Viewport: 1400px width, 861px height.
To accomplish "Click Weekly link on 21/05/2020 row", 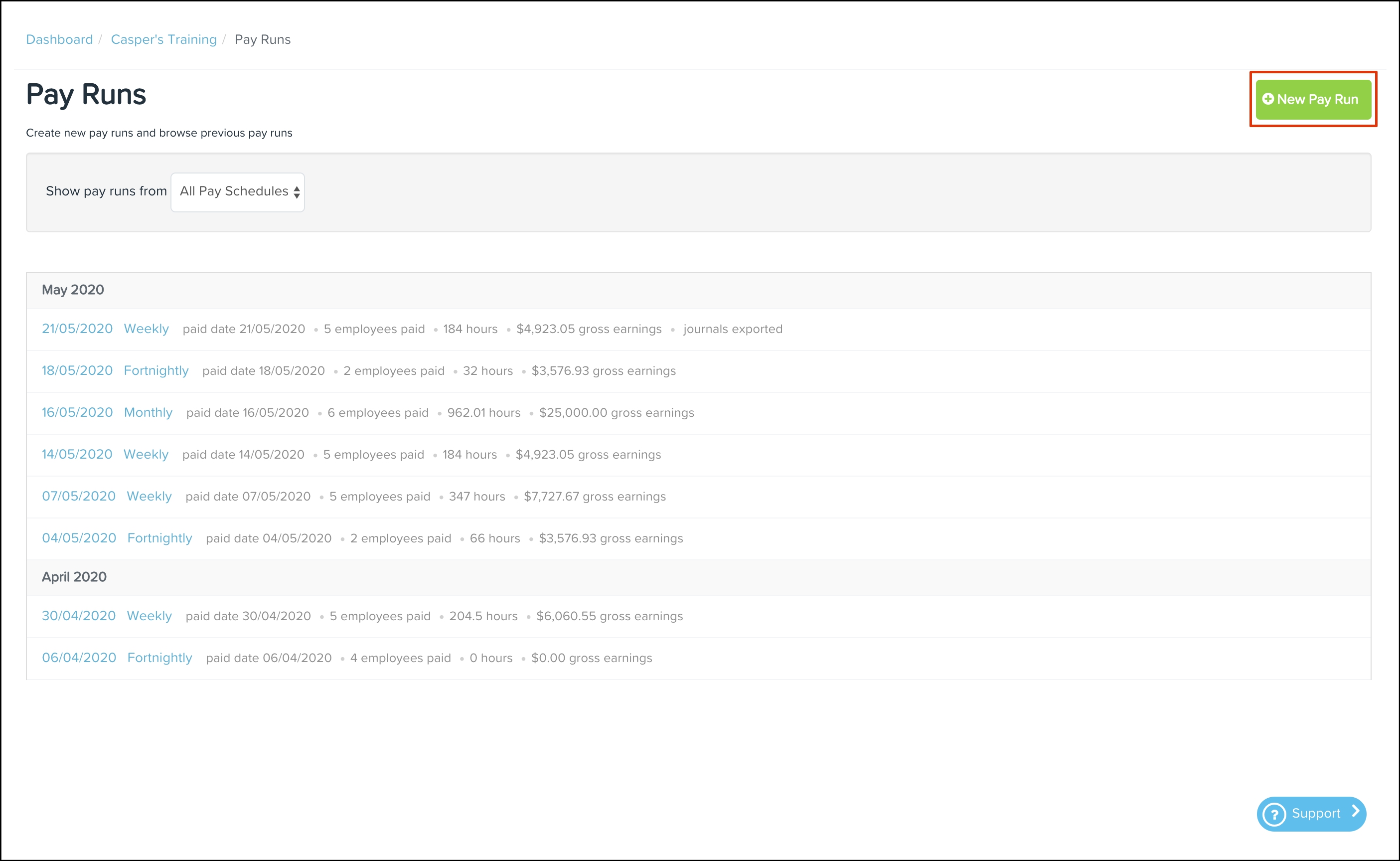I will (146, 329).
